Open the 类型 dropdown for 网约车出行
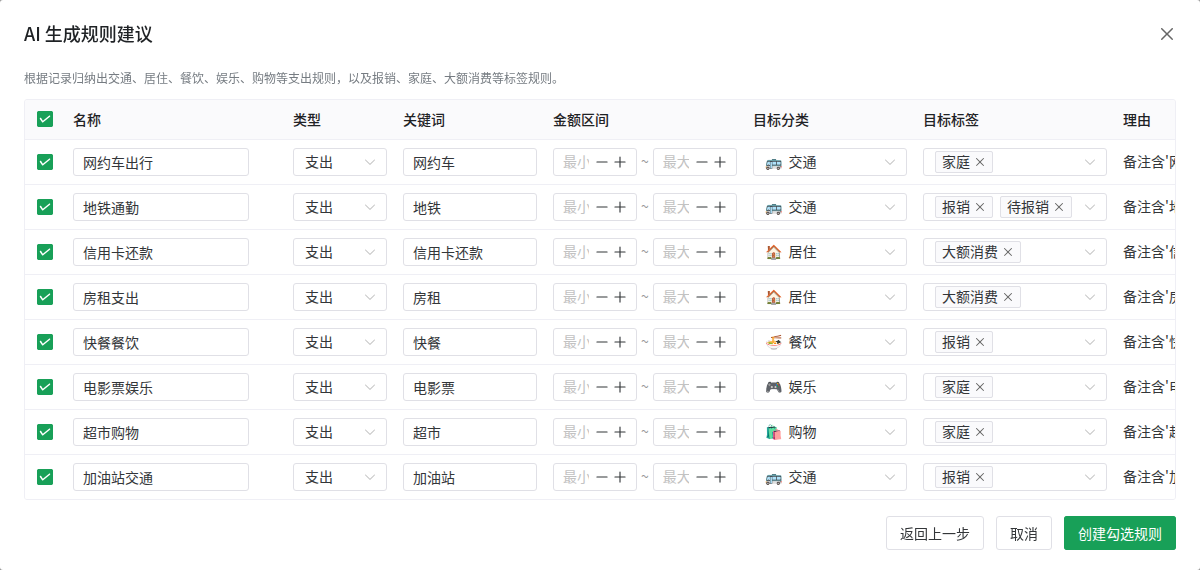 click(340, 162)
